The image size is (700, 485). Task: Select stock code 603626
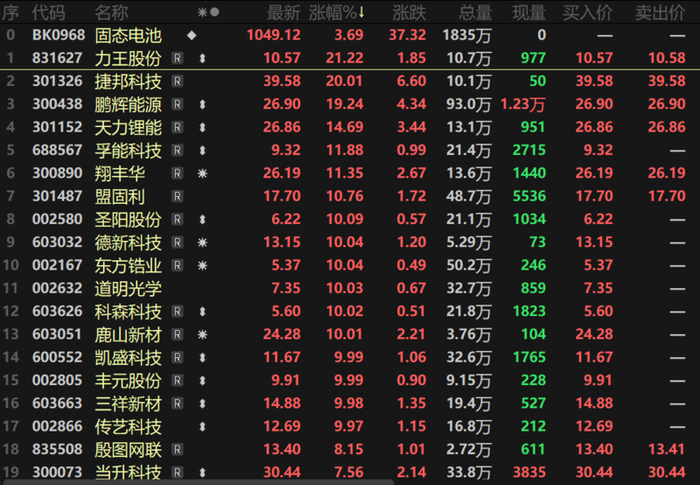pyautogui.click(x=57, y=311)
